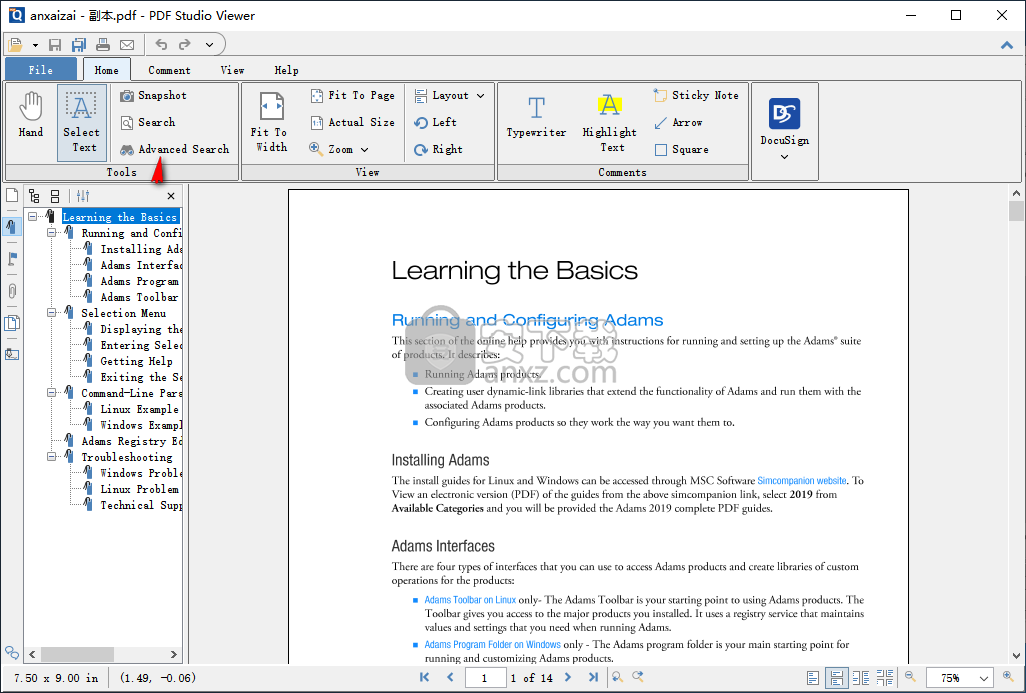Follow Adams Program Folder on Windows link

pyautogui.click(x=492, y=645)
